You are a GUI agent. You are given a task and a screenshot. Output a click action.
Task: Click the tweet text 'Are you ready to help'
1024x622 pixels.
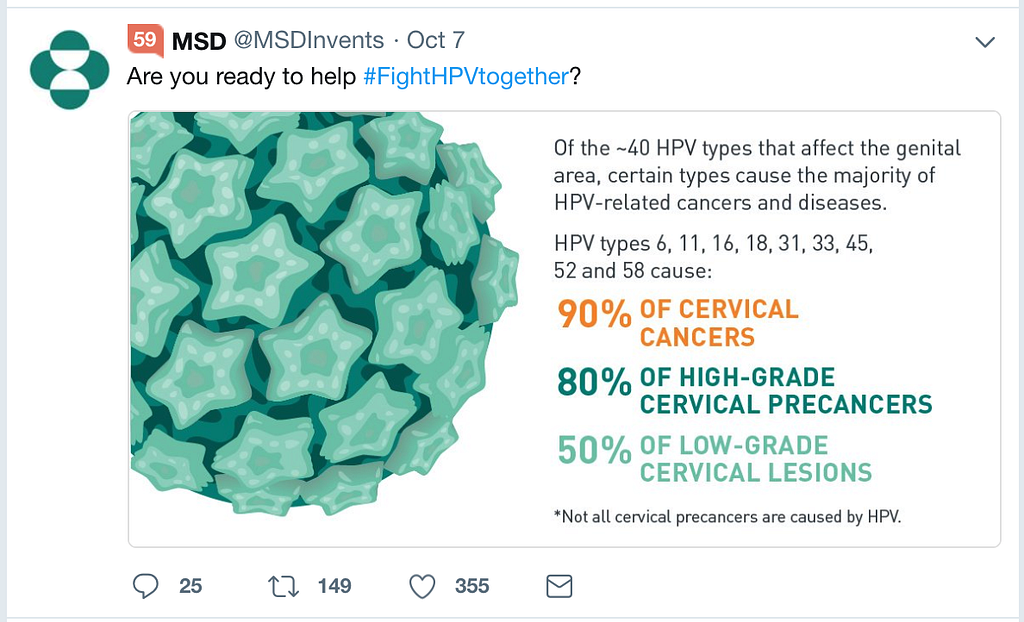[242, 76]
